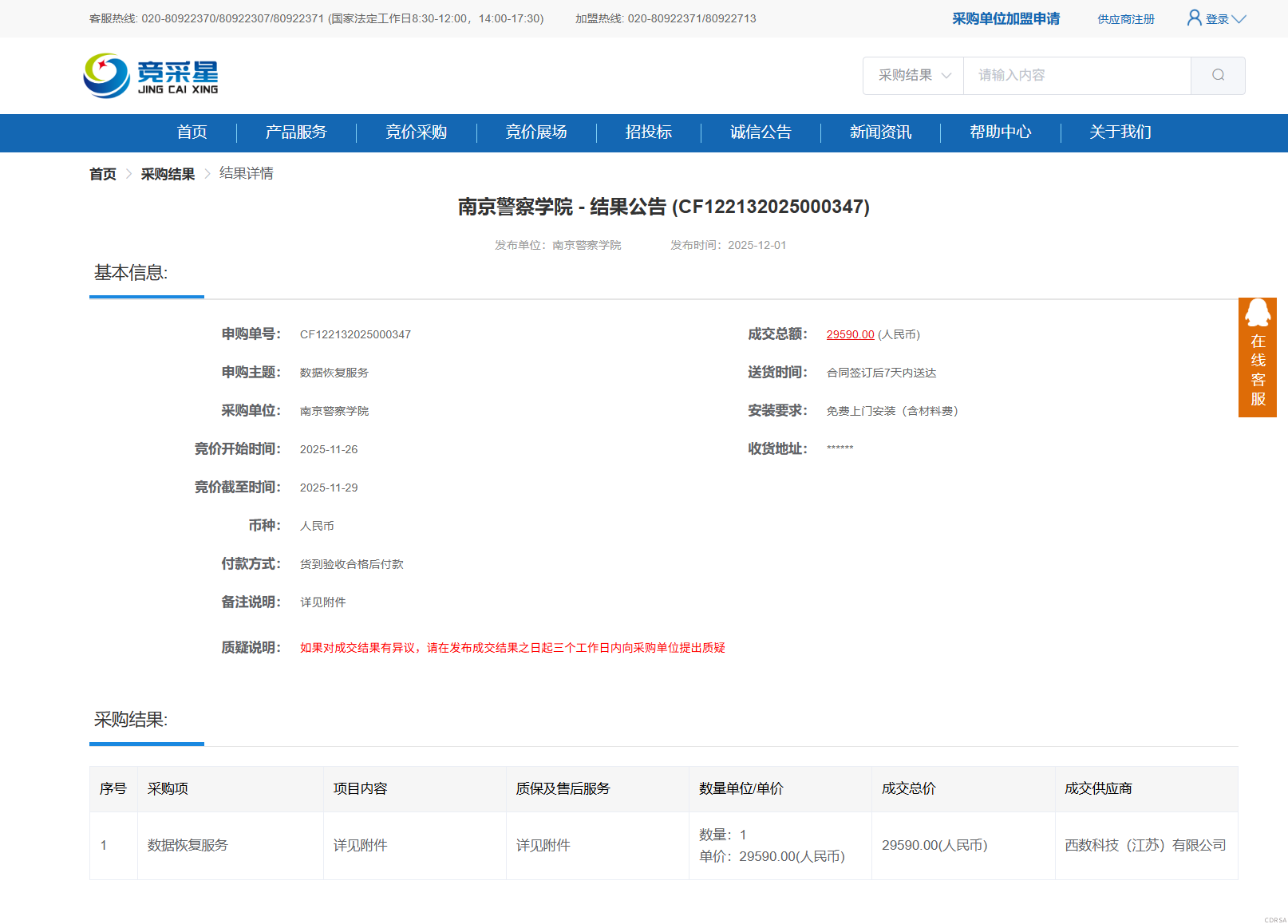The image size is (1288, 924).
Task: Navigate to 帮助中心 from the menu
Action: pos(1000,132)
